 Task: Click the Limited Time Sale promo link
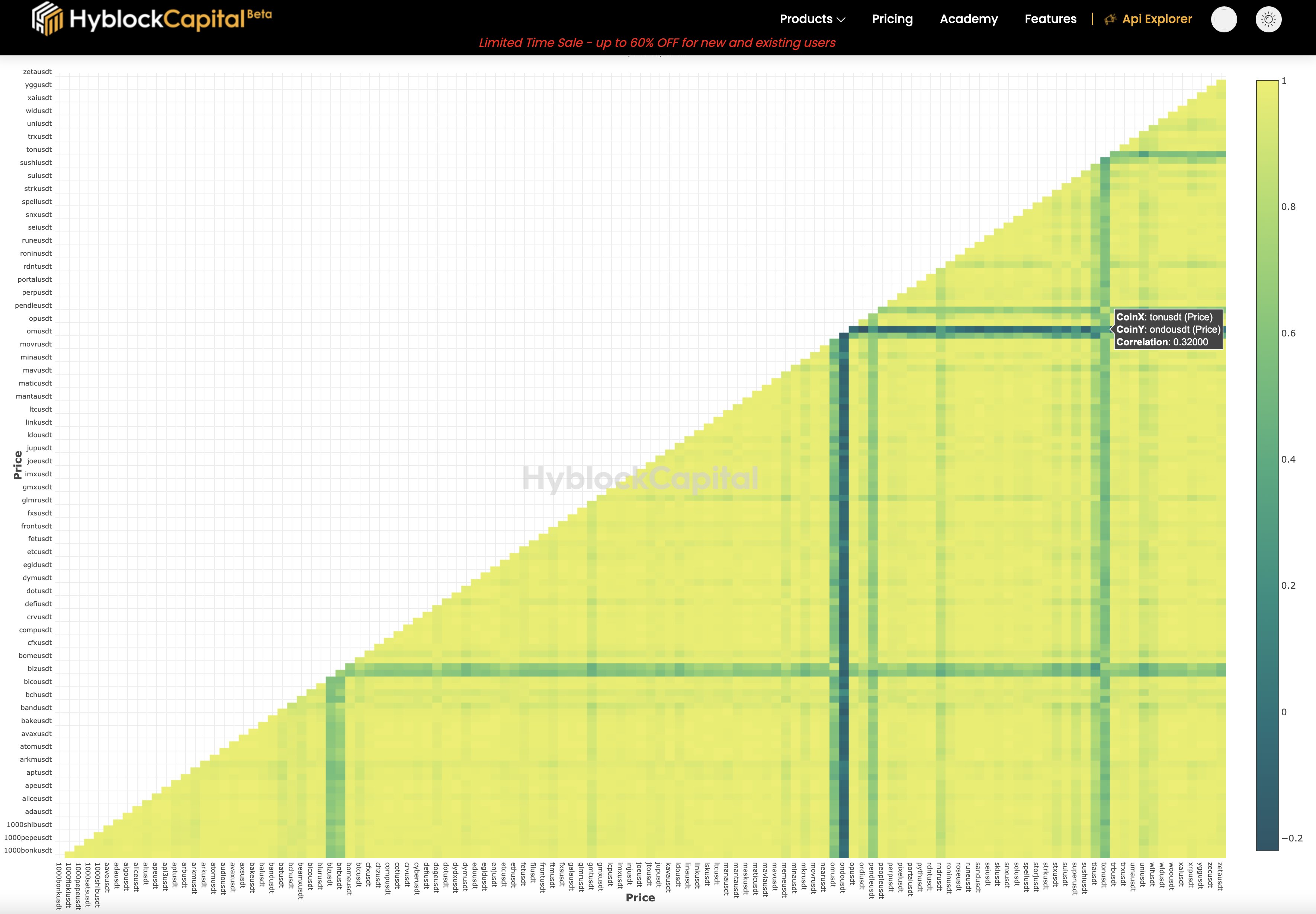(658, 42)
